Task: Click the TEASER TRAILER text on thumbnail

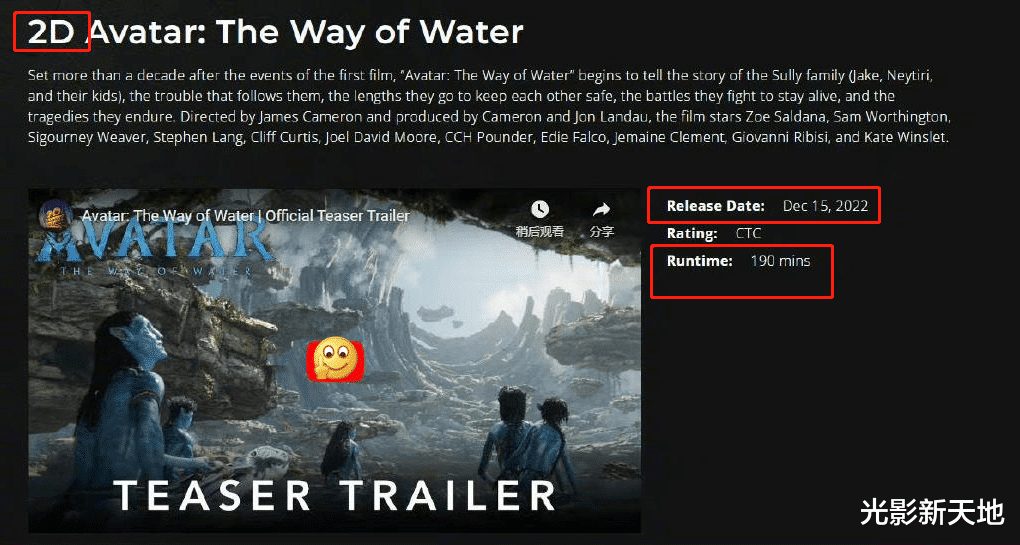Action: [336, 496]
